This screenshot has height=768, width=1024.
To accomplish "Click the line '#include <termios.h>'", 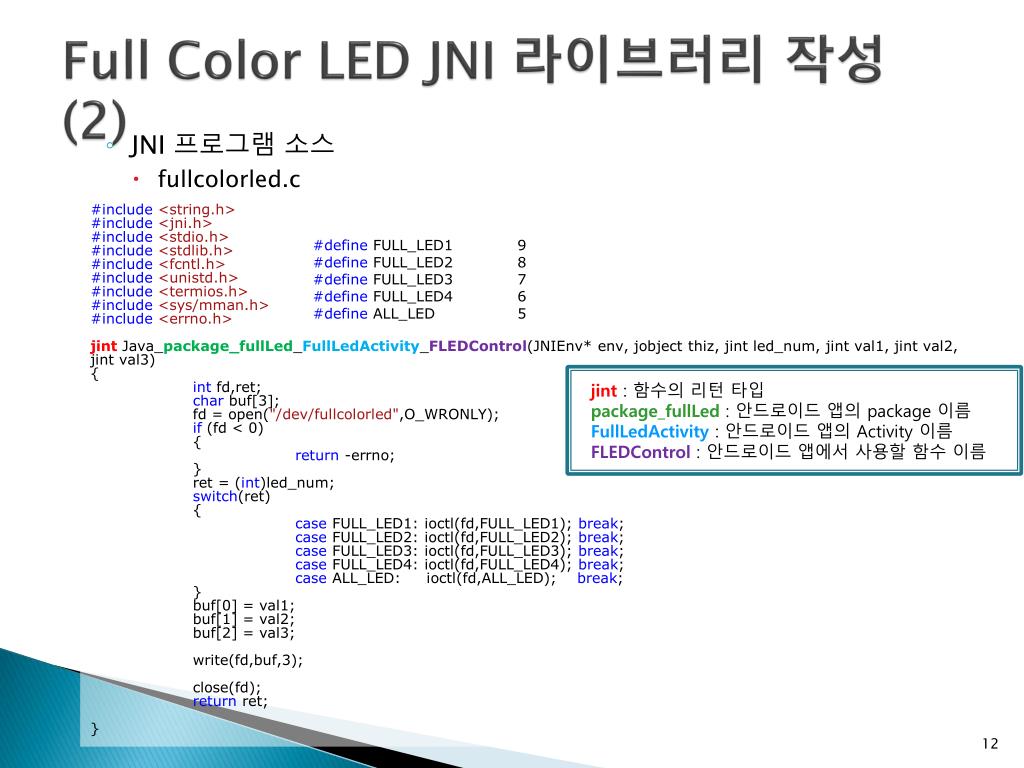I will tap(169, 292).
